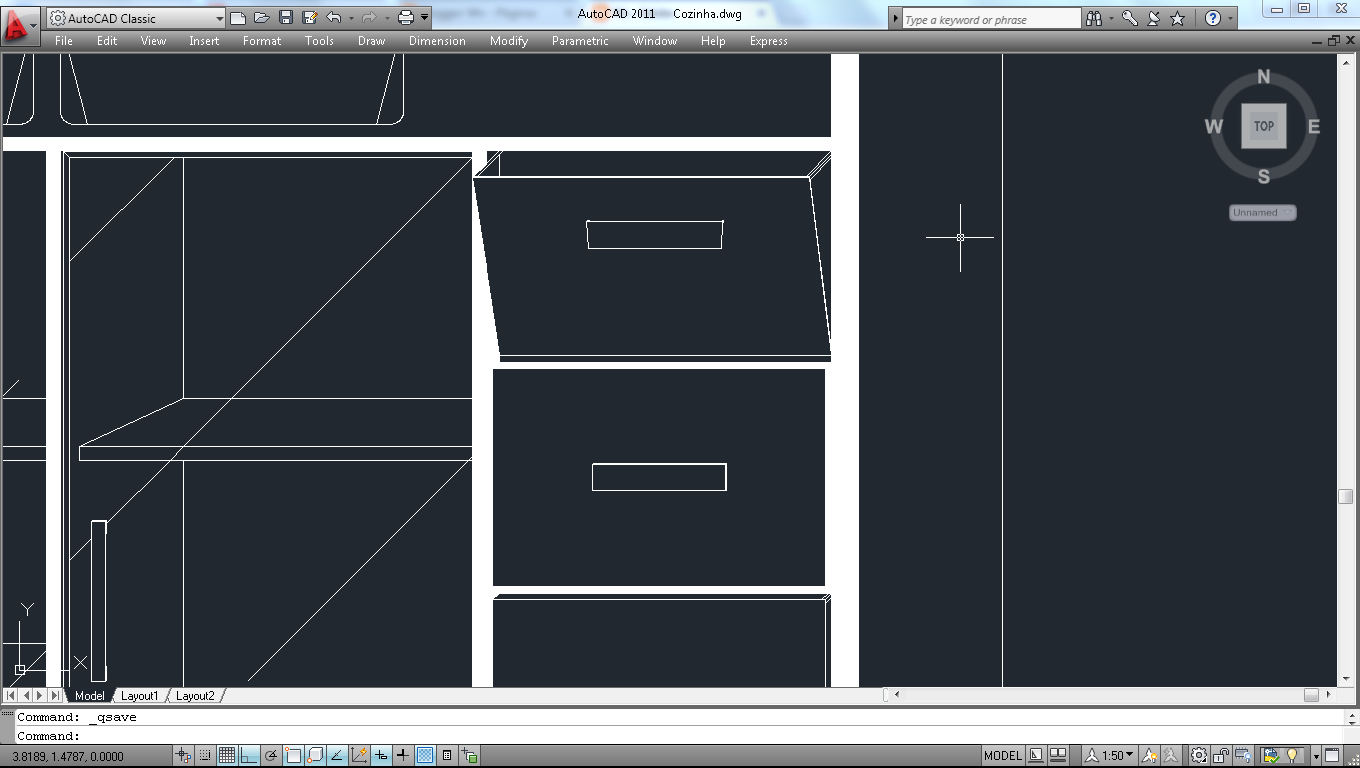Toggle the toolbar Lock padlock
Image resolution: width=1360 pixels, height=768 pixels.
pyautogui.click(x=1222, y=756)
